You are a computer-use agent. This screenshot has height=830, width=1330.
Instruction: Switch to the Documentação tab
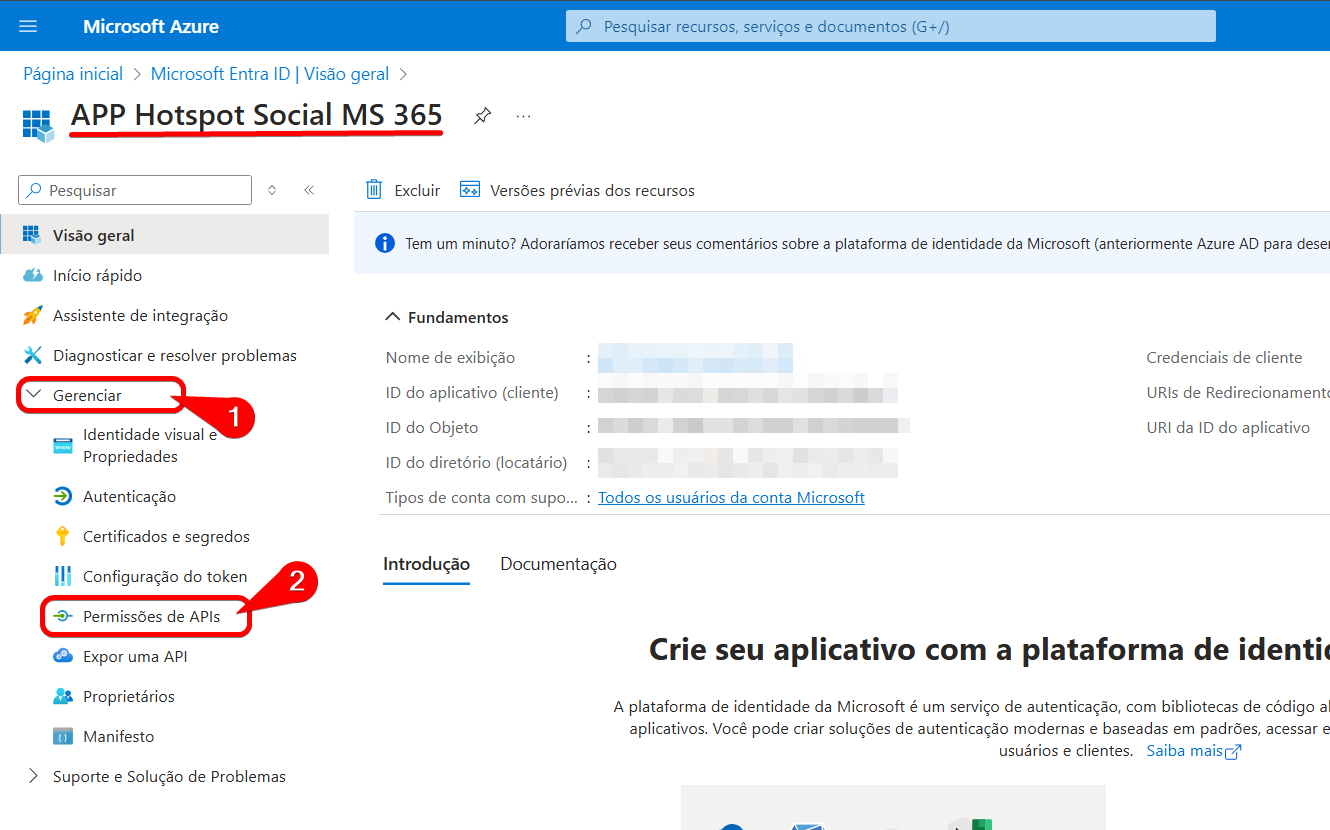coord(558,564)
